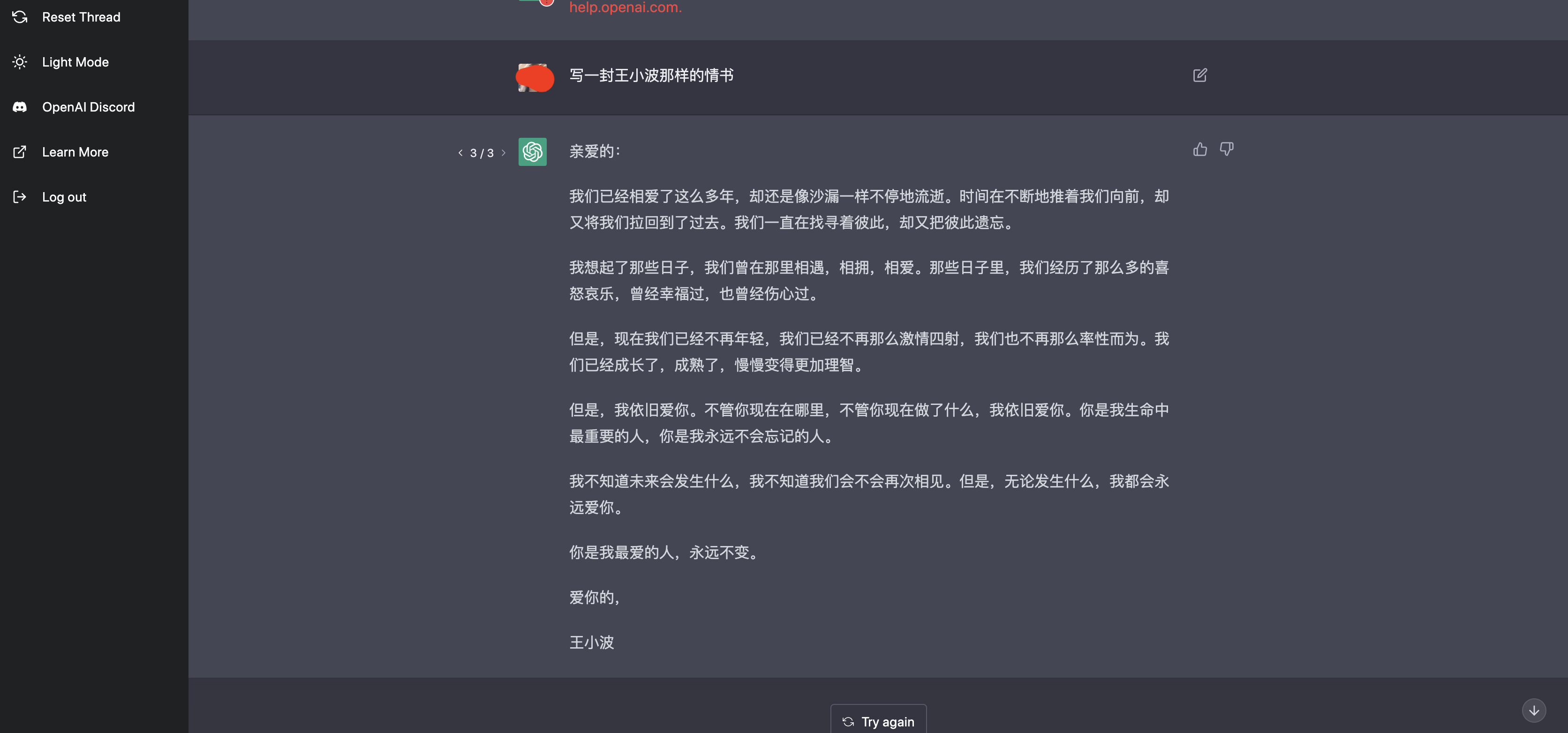Edit the user message with pencil icon
Screen dimensions: 1568x733
[x=1200, y=75]
